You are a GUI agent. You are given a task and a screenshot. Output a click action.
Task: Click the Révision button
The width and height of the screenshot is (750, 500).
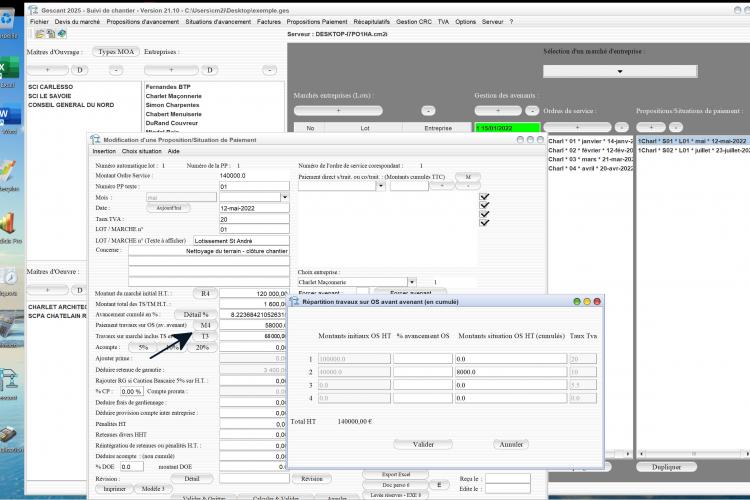pyautogui.click(x=312, y=478)
